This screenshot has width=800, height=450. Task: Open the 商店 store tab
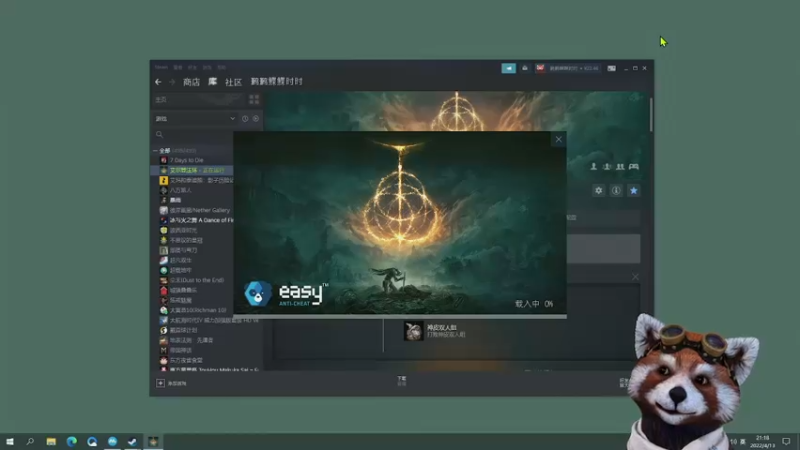[x=191, y=82]
